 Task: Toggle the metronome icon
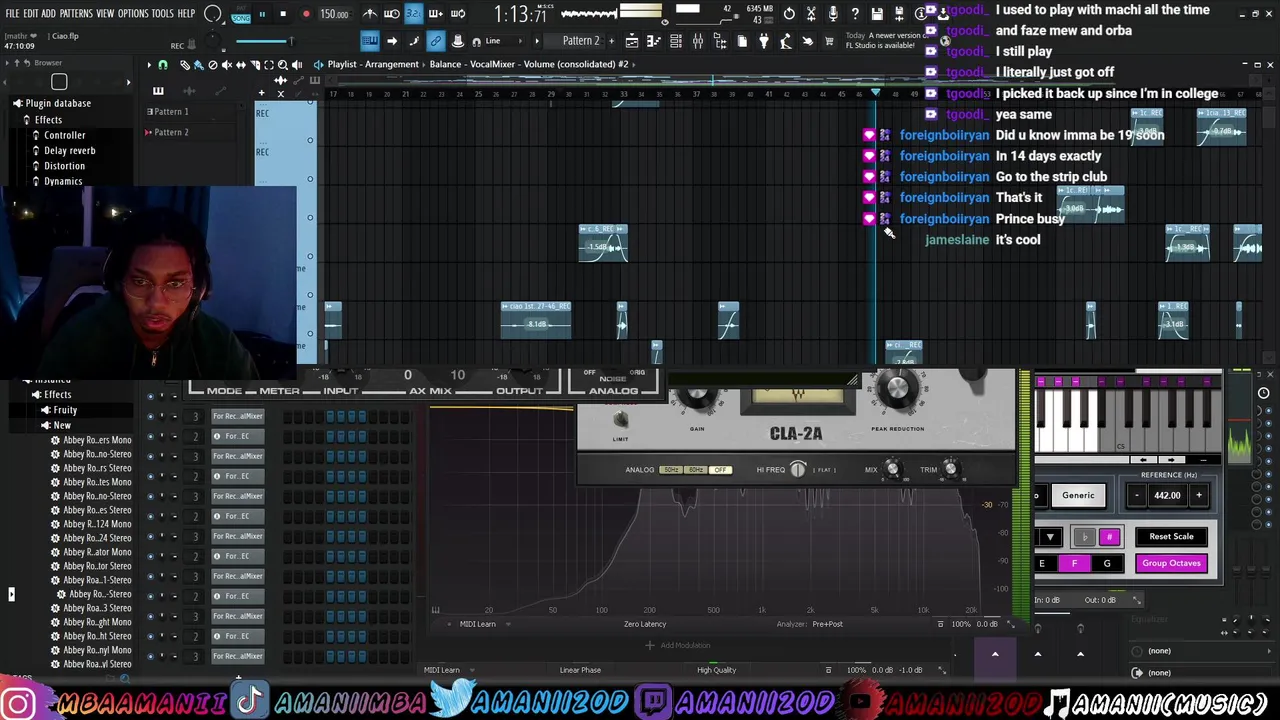[x=370, y=14]
